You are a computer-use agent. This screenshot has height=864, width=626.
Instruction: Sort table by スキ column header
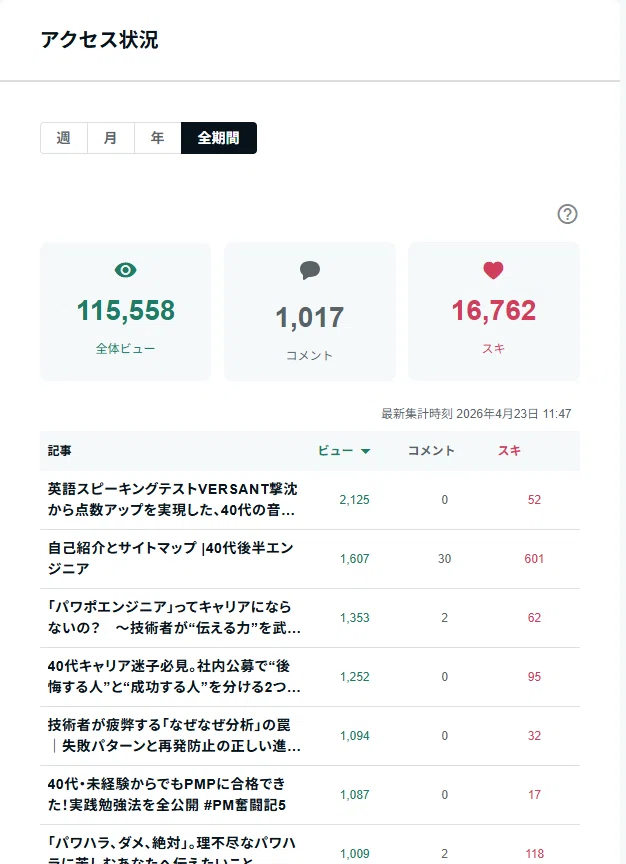tap(509, 451)
